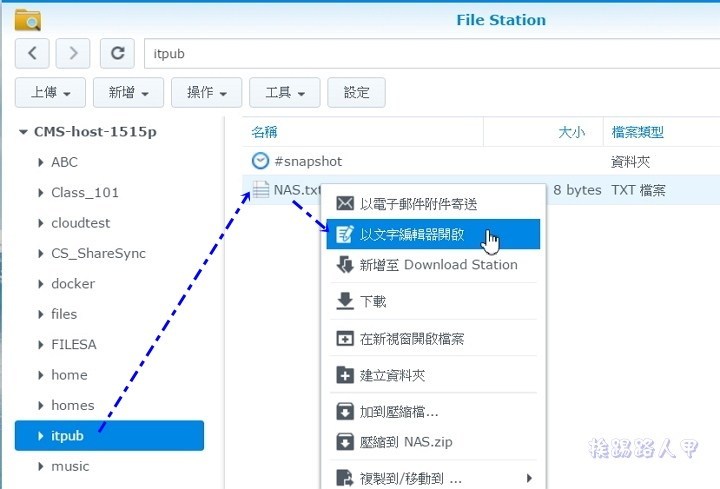Choose 複製到/移動到 ... from context menu
Screen dimensions: 720x489
pos(433,478)
